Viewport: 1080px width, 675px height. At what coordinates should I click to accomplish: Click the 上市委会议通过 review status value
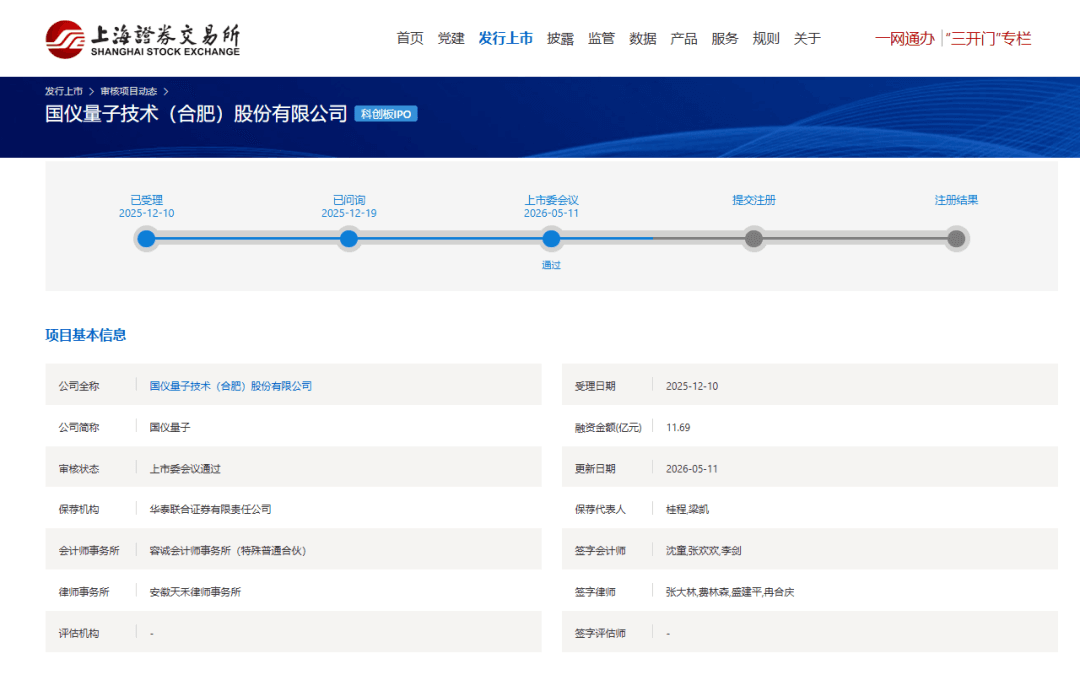coord(185,468)
